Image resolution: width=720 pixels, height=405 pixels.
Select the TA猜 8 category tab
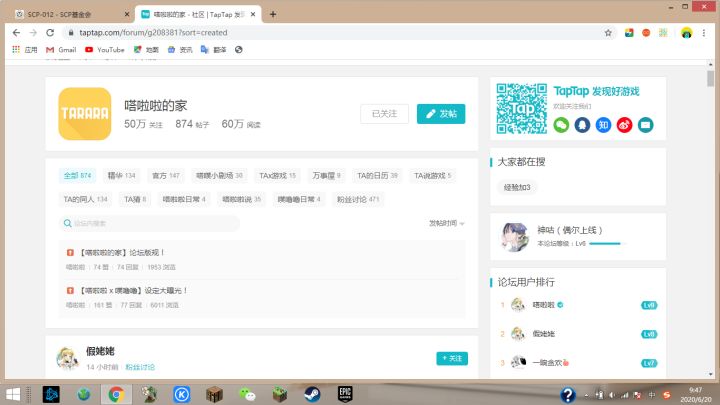tap(135, 199)
